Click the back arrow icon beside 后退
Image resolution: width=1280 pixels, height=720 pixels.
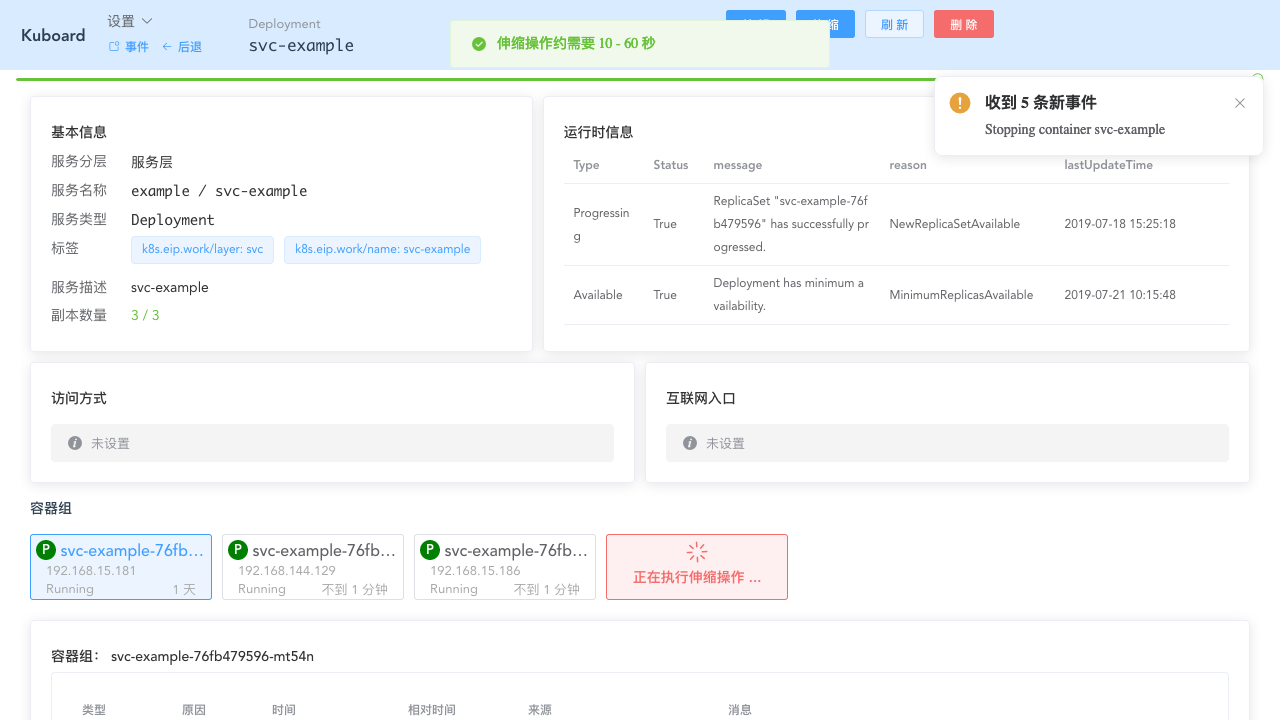click(167, 46)
